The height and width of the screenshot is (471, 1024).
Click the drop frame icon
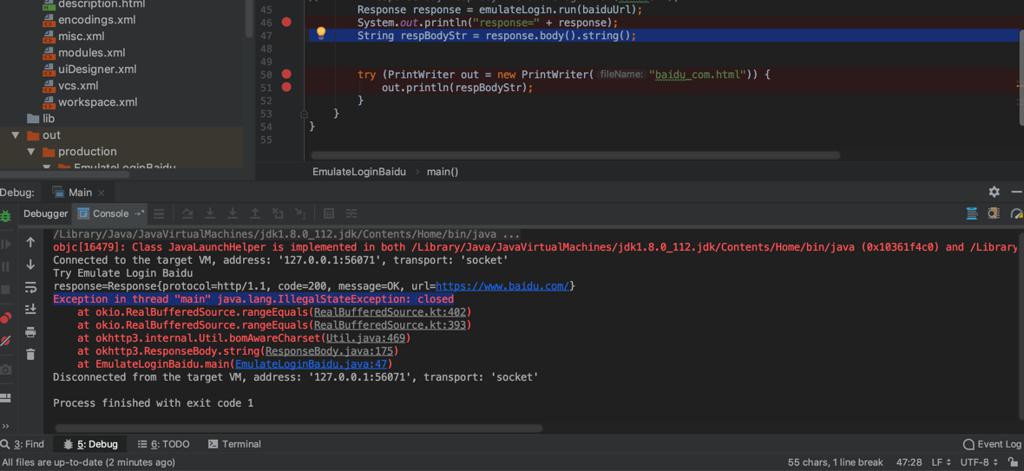(278, 214)
